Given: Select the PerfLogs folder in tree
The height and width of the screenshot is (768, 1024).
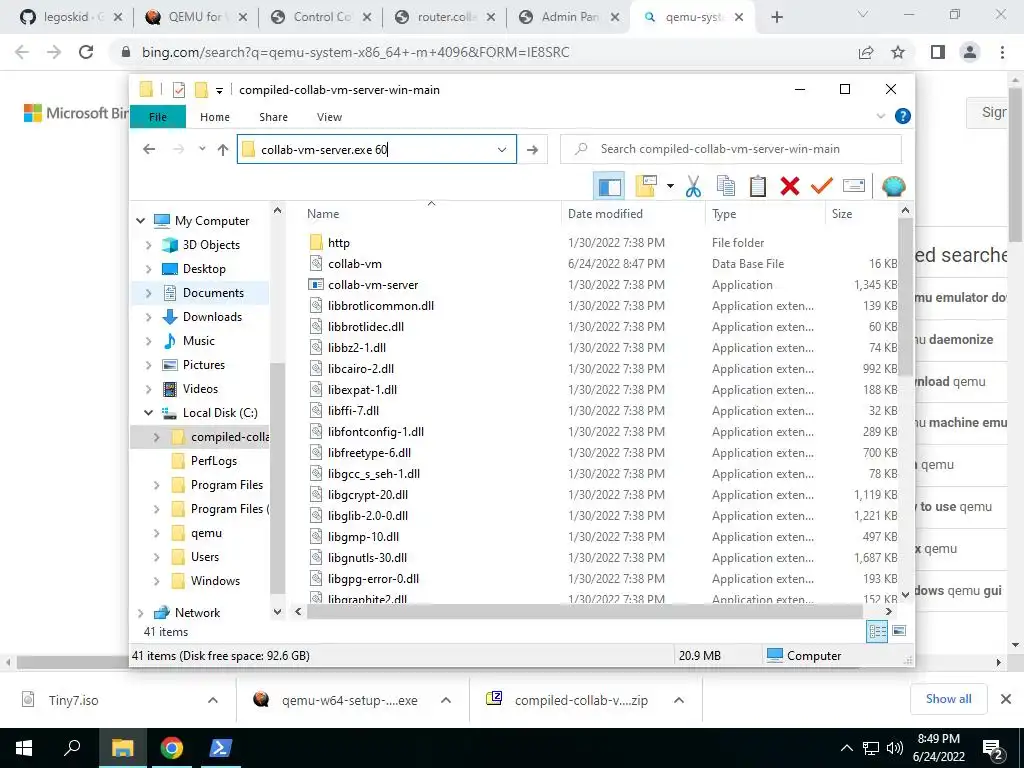Looking at the screenshot, I should point(214,461).
